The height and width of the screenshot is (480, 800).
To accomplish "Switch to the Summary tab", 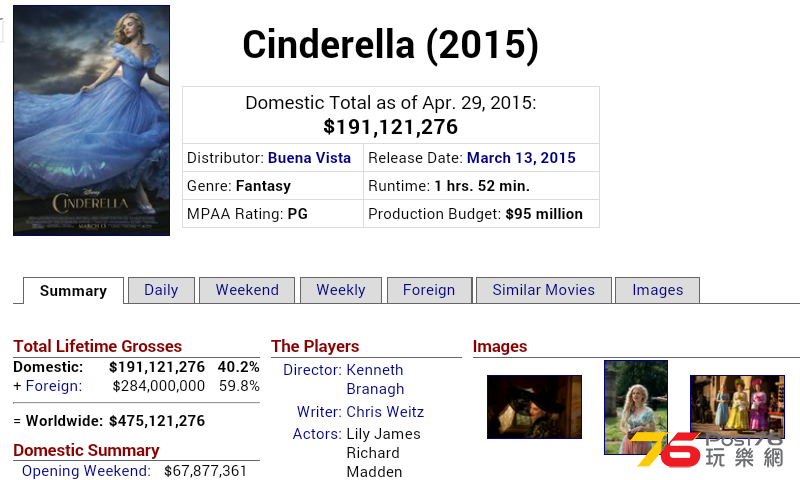I will 73,291.
